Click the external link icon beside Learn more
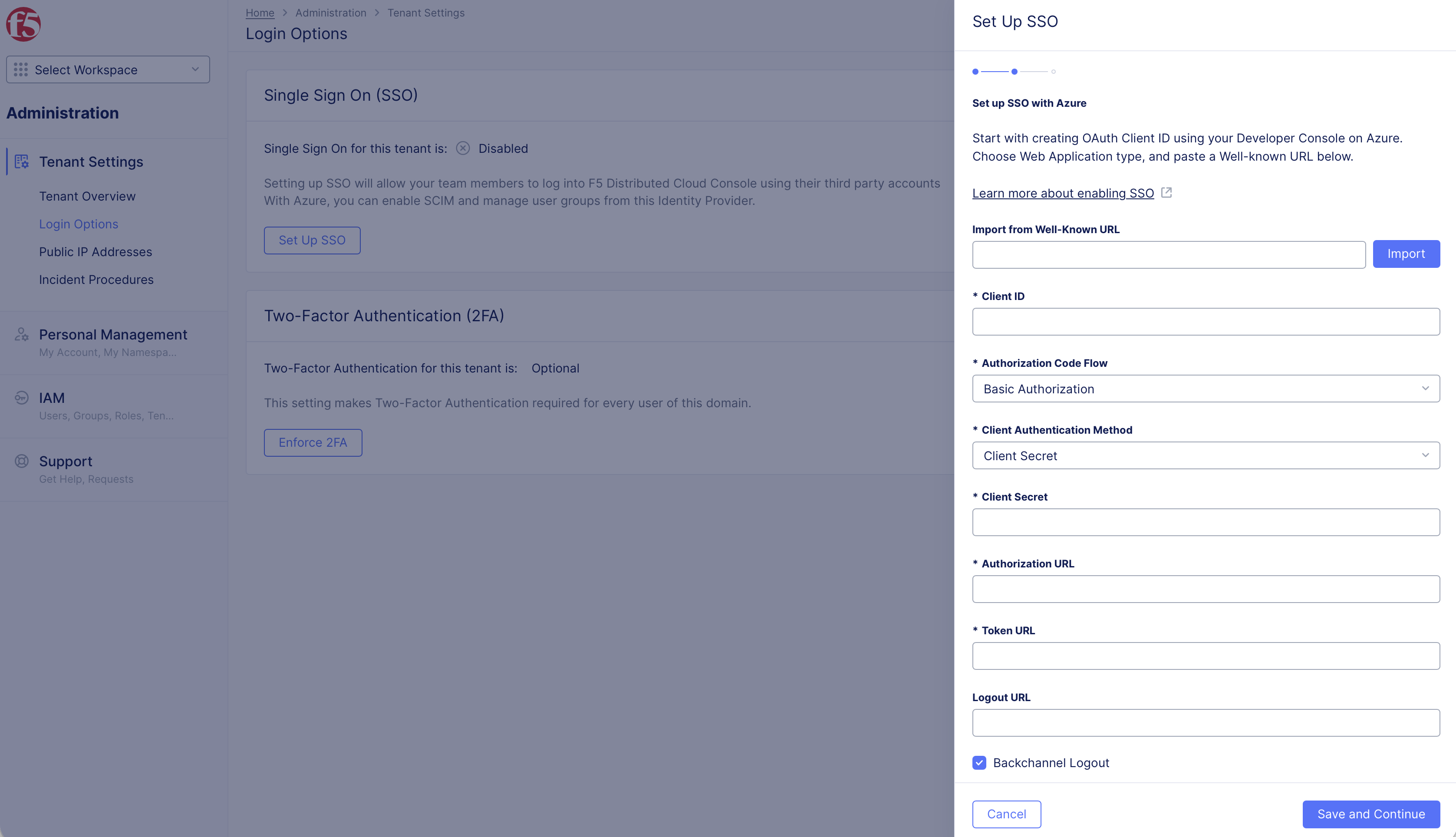 pos(1166,193)
